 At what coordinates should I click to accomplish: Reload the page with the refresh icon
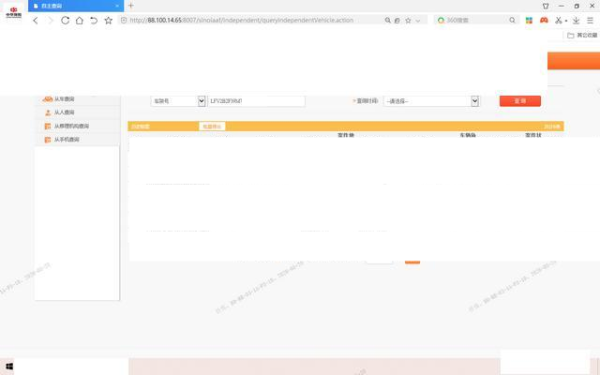tap(65, 20)
